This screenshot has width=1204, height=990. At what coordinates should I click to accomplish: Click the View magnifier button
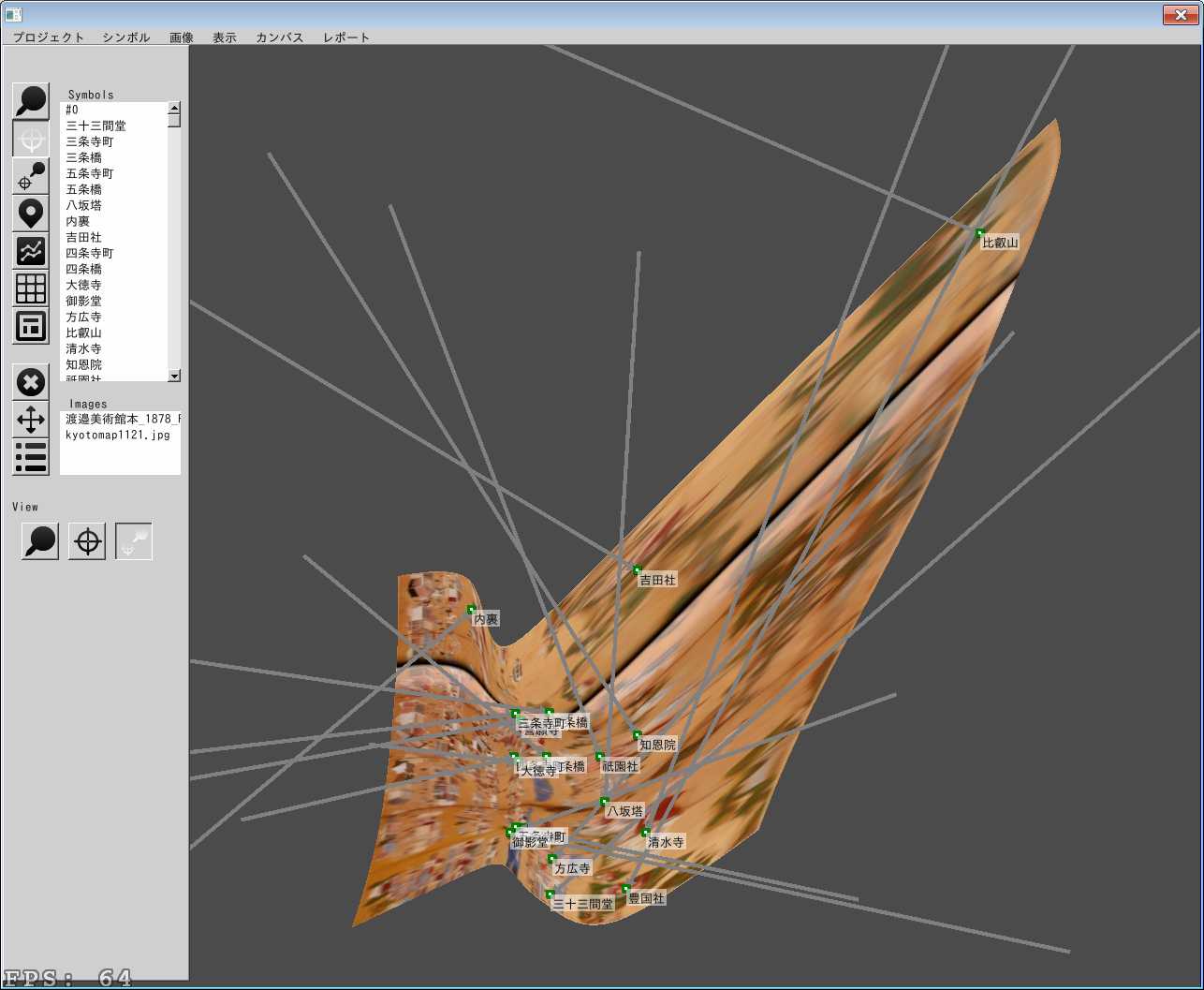coord(40,541)
